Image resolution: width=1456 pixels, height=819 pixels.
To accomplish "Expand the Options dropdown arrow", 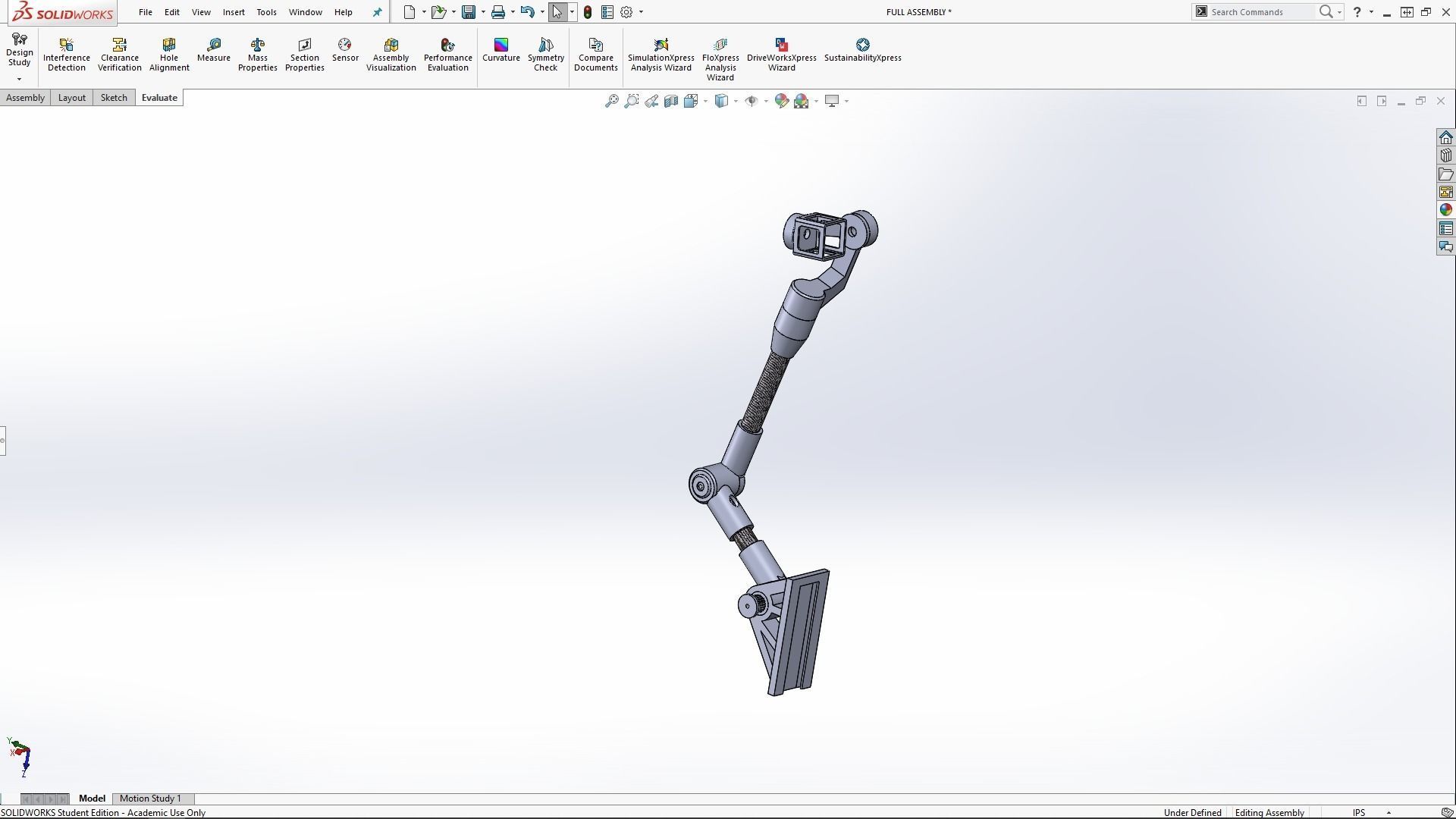I will pos(641,12).
